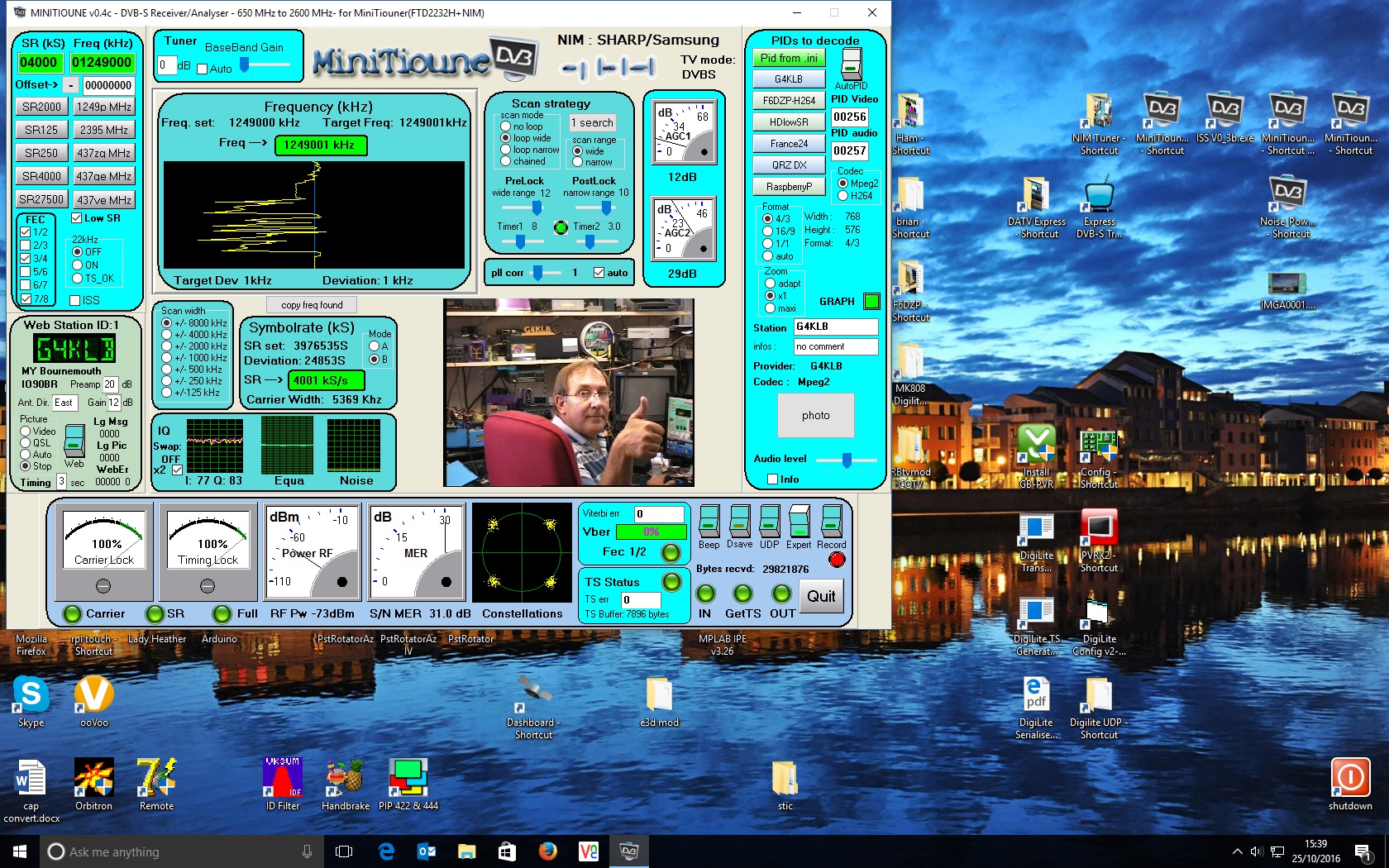The image size is (1389, 868).
Task: Toggle BaseBand Gain Auto checkbox
Action: coord(202,69)
